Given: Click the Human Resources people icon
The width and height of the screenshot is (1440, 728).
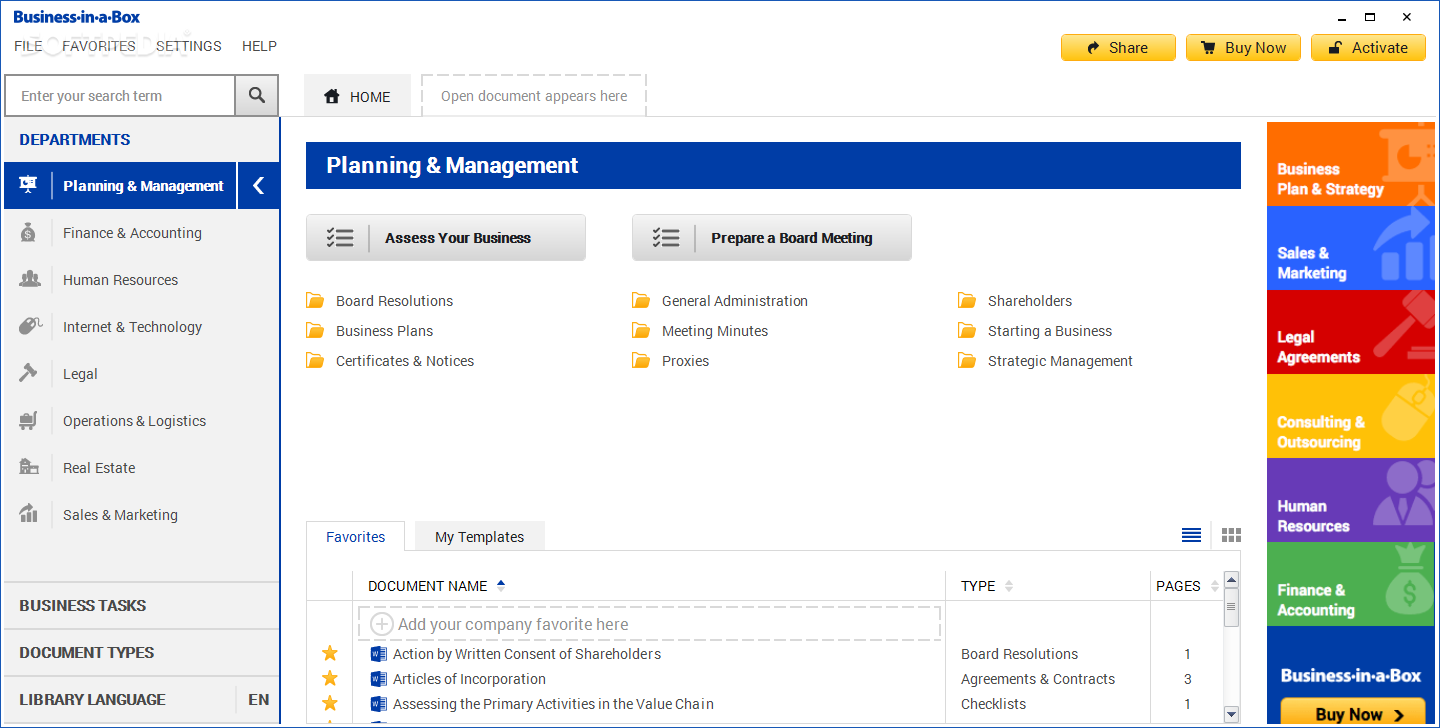Looking at the screenshot, I should click(x=29, y=279).
